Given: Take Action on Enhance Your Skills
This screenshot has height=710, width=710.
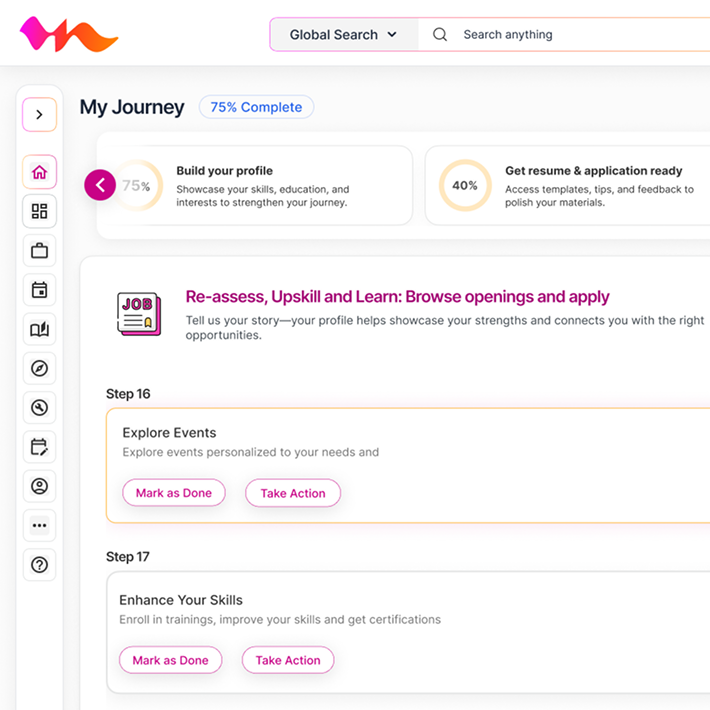Looking at the screenshot, I should pos(288,660).
